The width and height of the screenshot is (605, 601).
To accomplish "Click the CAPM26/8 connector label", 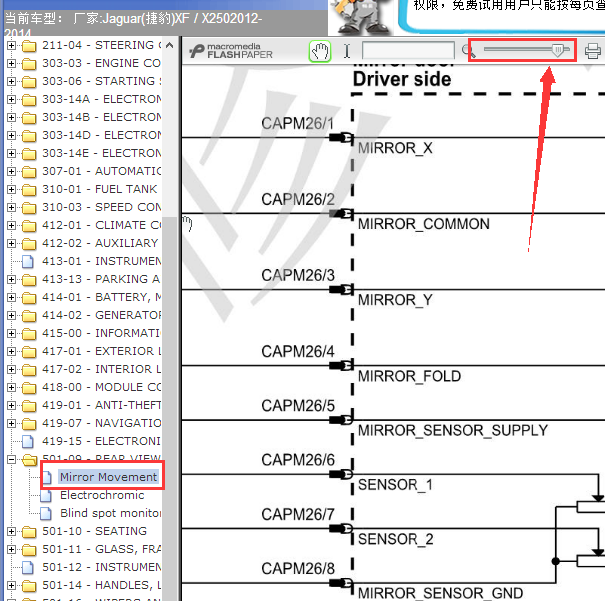I will [x=298, y=569].
